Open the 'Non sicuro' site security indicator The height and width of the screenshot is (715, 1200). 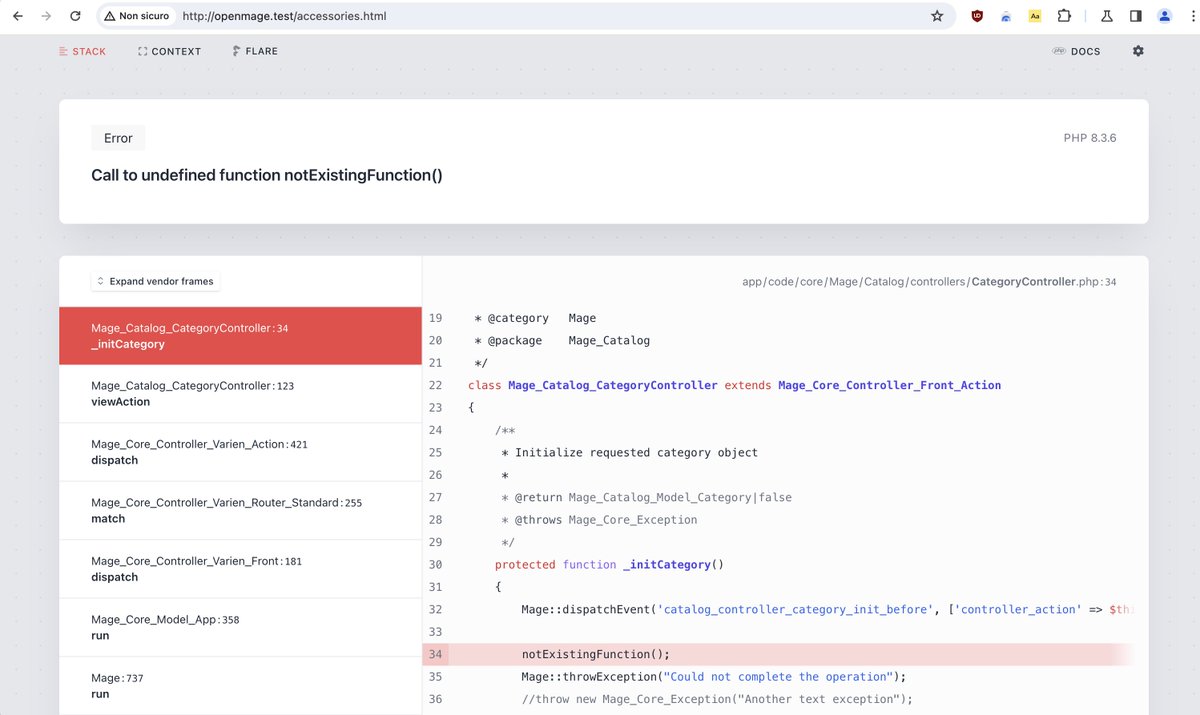coord(137,16)
